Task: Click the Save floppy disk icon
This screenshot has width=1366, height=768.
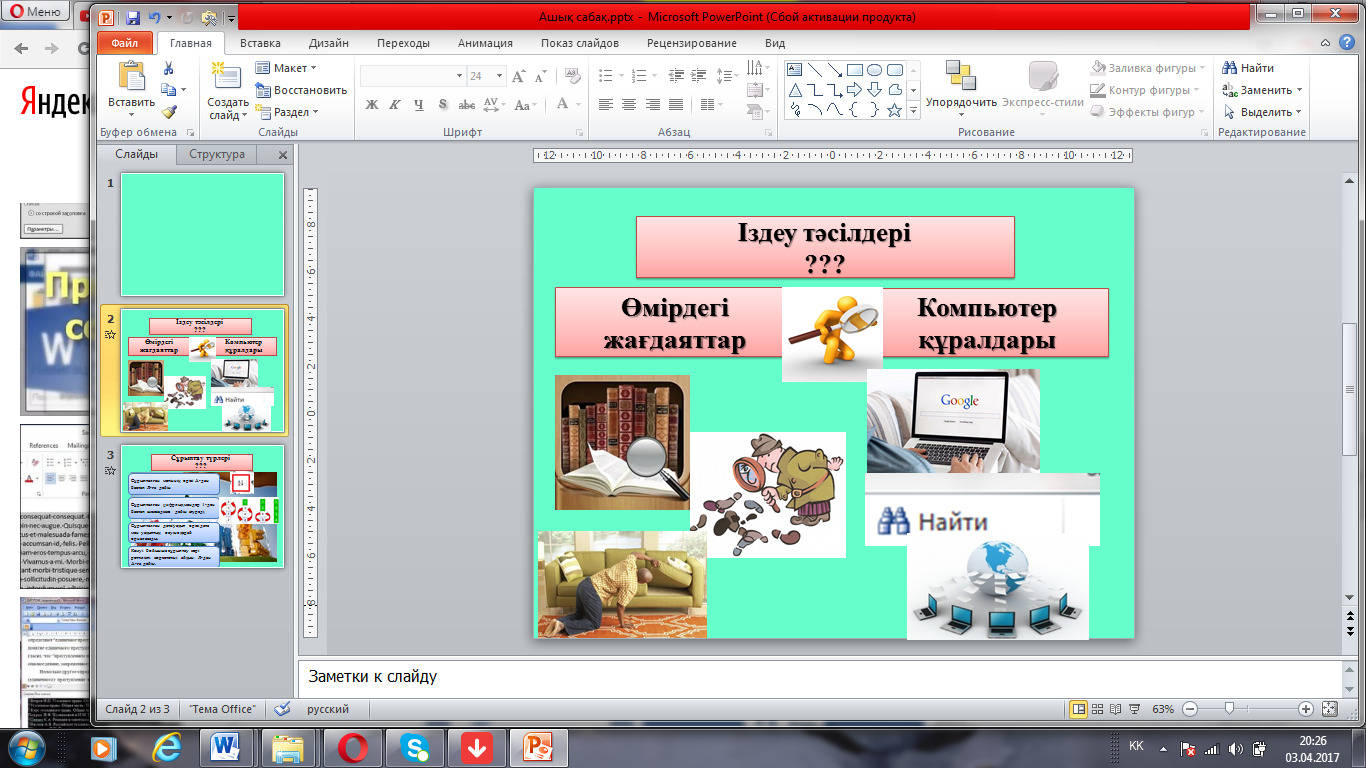Action: tap(134, 18)
